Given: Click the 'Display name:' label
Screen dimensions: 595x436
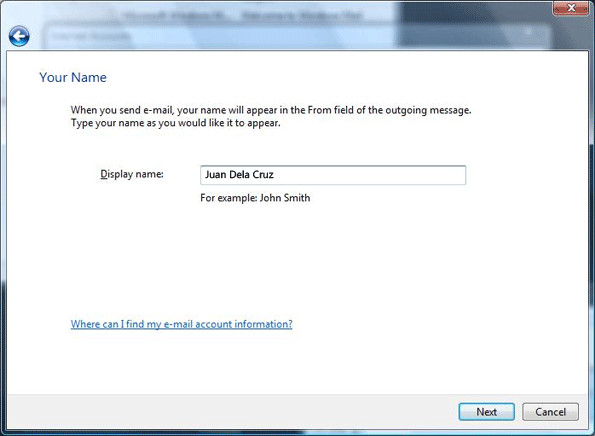Looking at the screenshot, I should [x=132, y=174].
